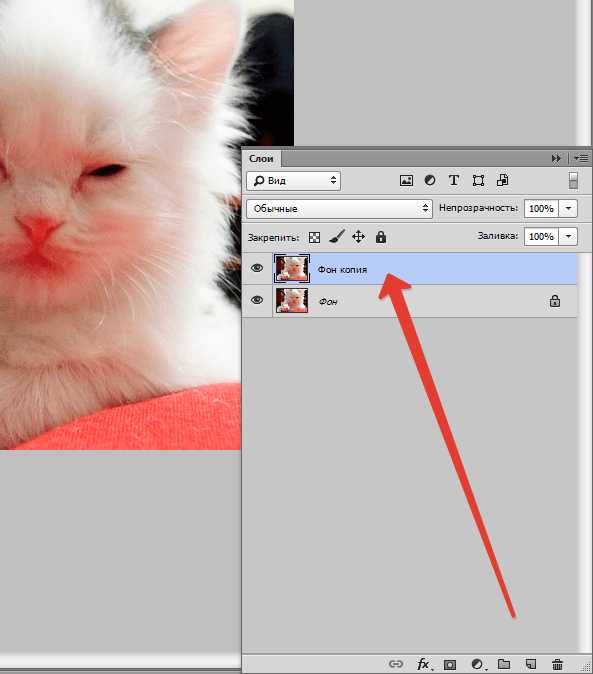
Task: Open the Вид filter type dropdown
Action: pyautogui.click(x=293, y=181)
